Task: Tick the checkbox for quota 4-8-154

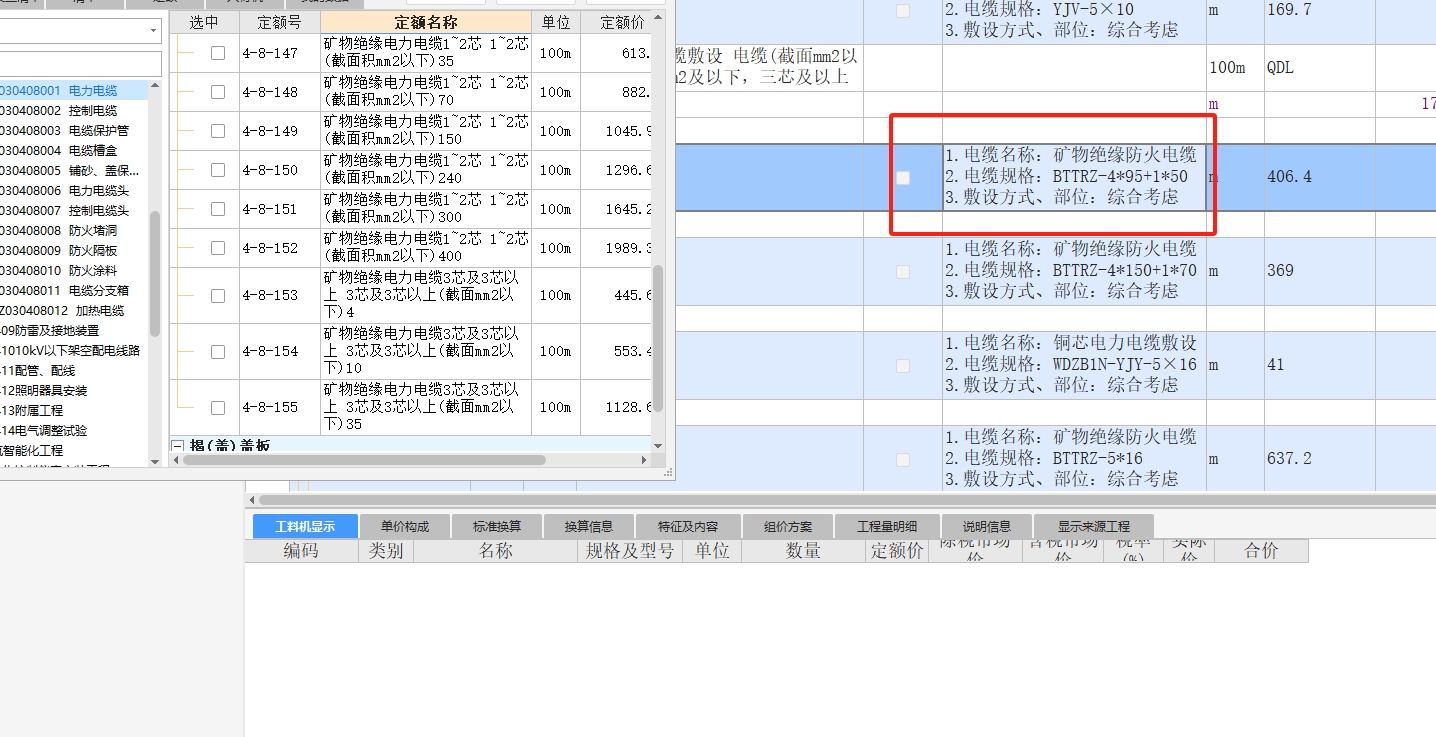Action: [x=218, y=352]
